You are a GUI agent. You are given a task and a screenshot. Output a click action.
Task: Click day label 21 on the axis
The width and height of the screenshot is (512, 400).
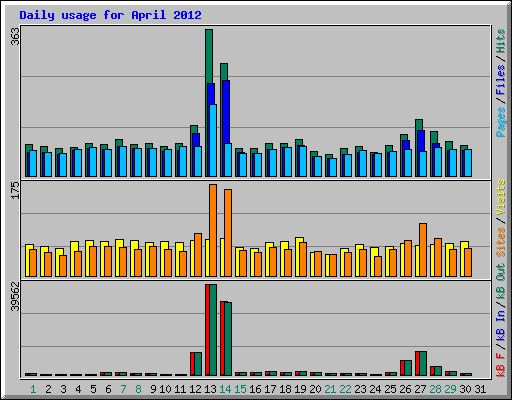pos(330,389)
